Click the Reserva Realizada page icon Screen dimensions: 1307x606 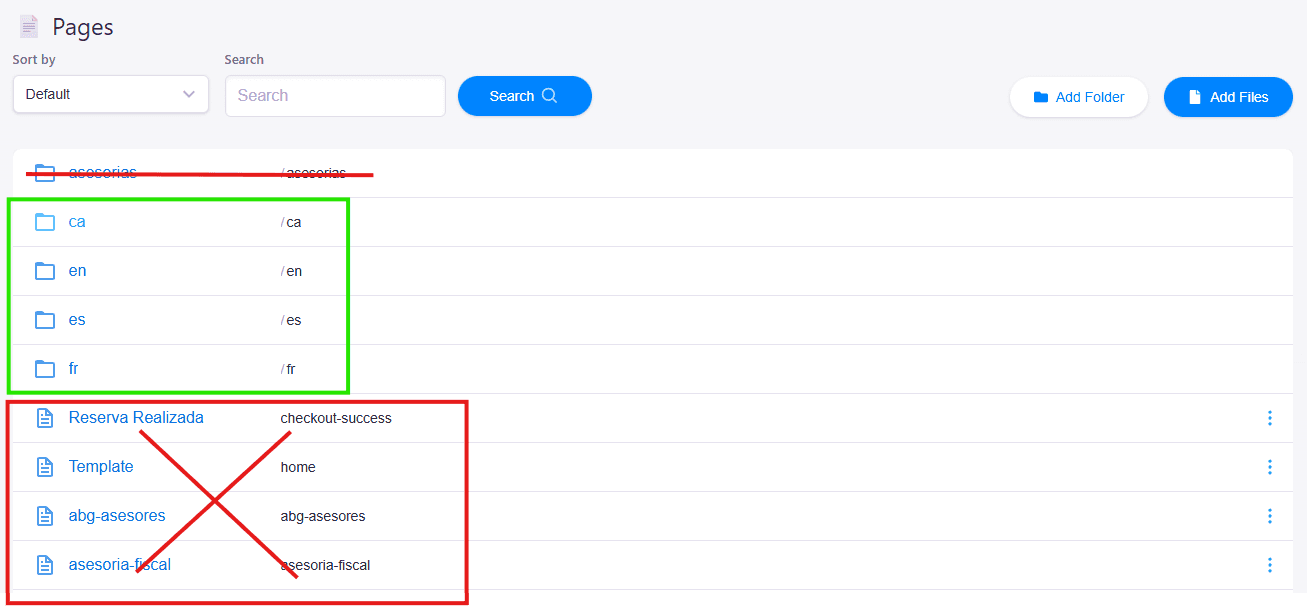pyautogui.click(x=45, y=418)
